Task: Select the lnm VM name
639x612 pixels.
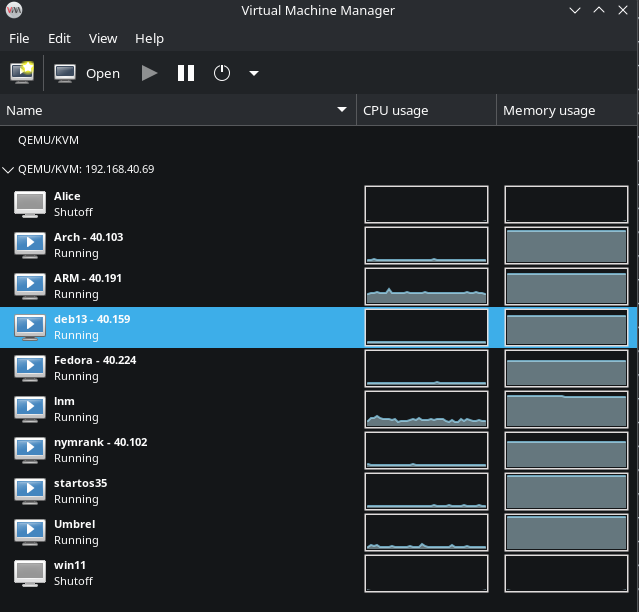Action: click(64, 401)
